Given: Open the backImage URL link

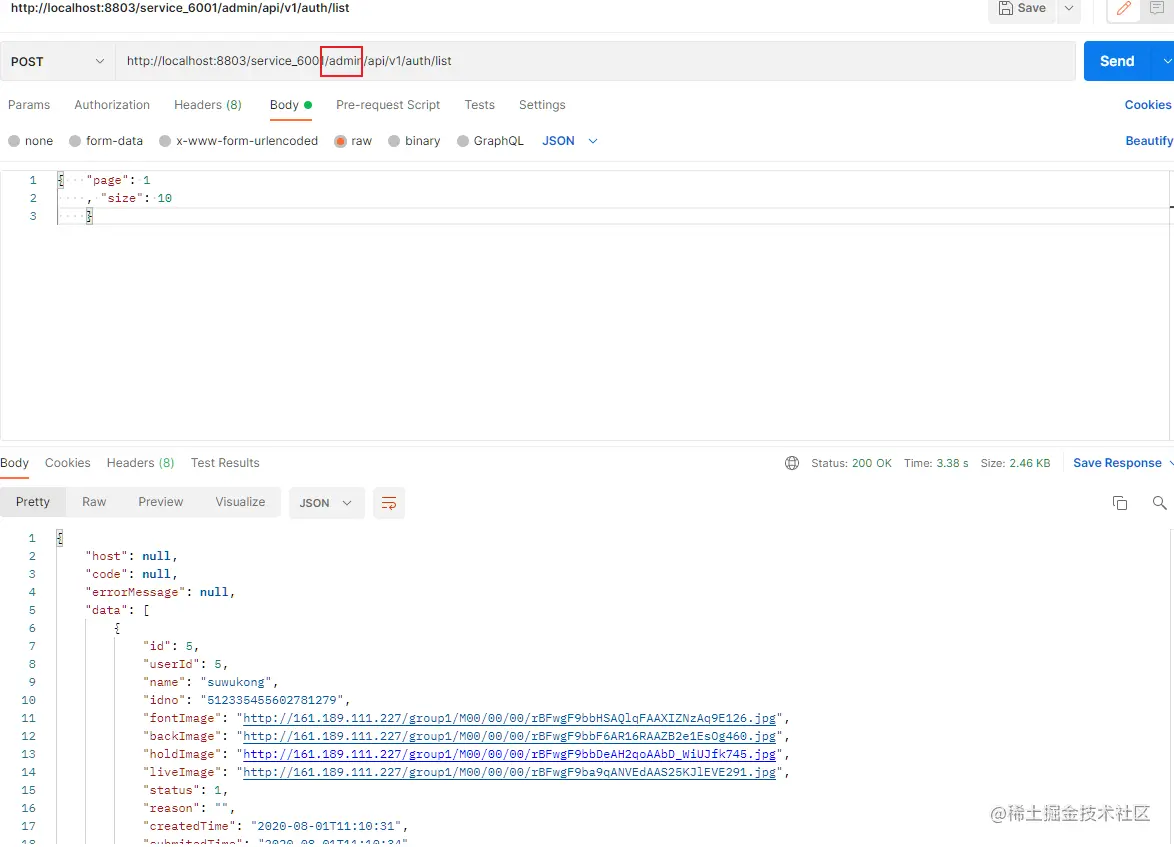Looking at the screenshot, I should [x=509, y=736].
